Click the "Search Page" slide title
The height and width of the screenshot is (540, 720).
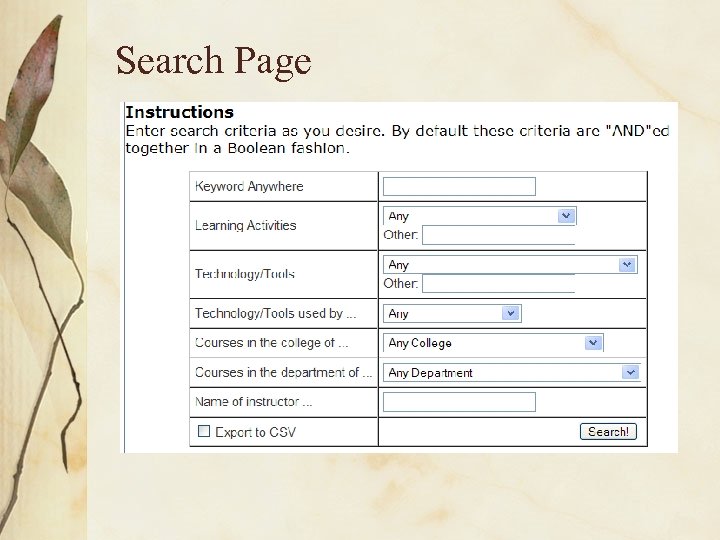click(214, 61)
